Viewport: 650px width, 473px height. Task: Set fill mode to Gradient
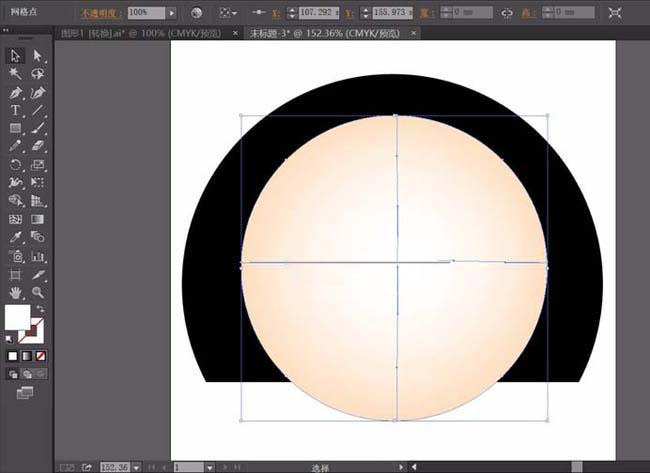(x=27, y=356)
